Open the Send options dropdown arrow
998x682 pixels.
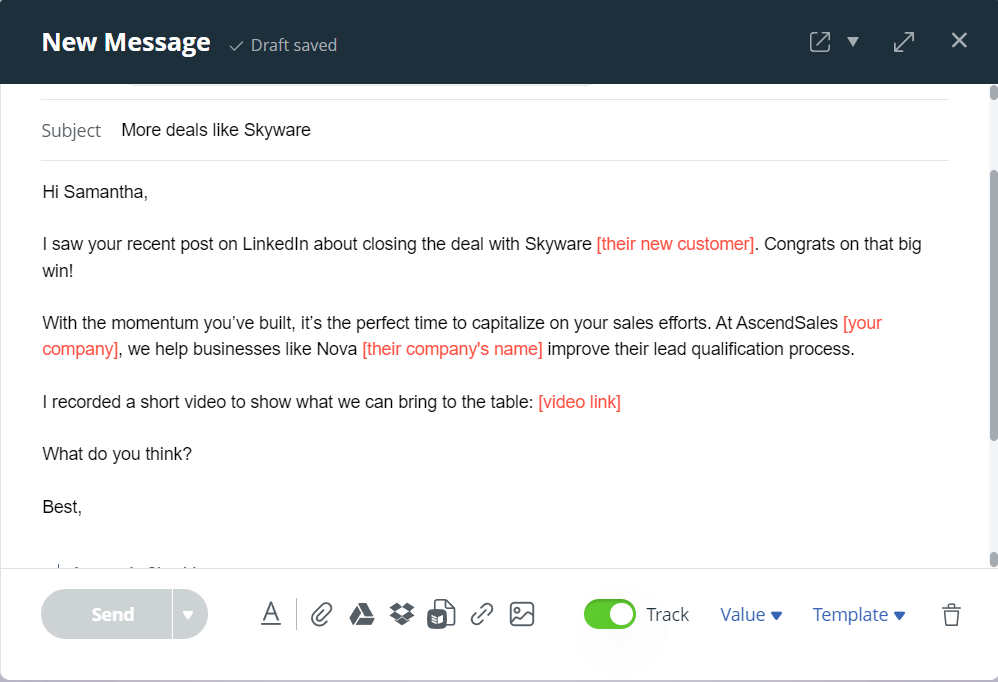(188, 614)
